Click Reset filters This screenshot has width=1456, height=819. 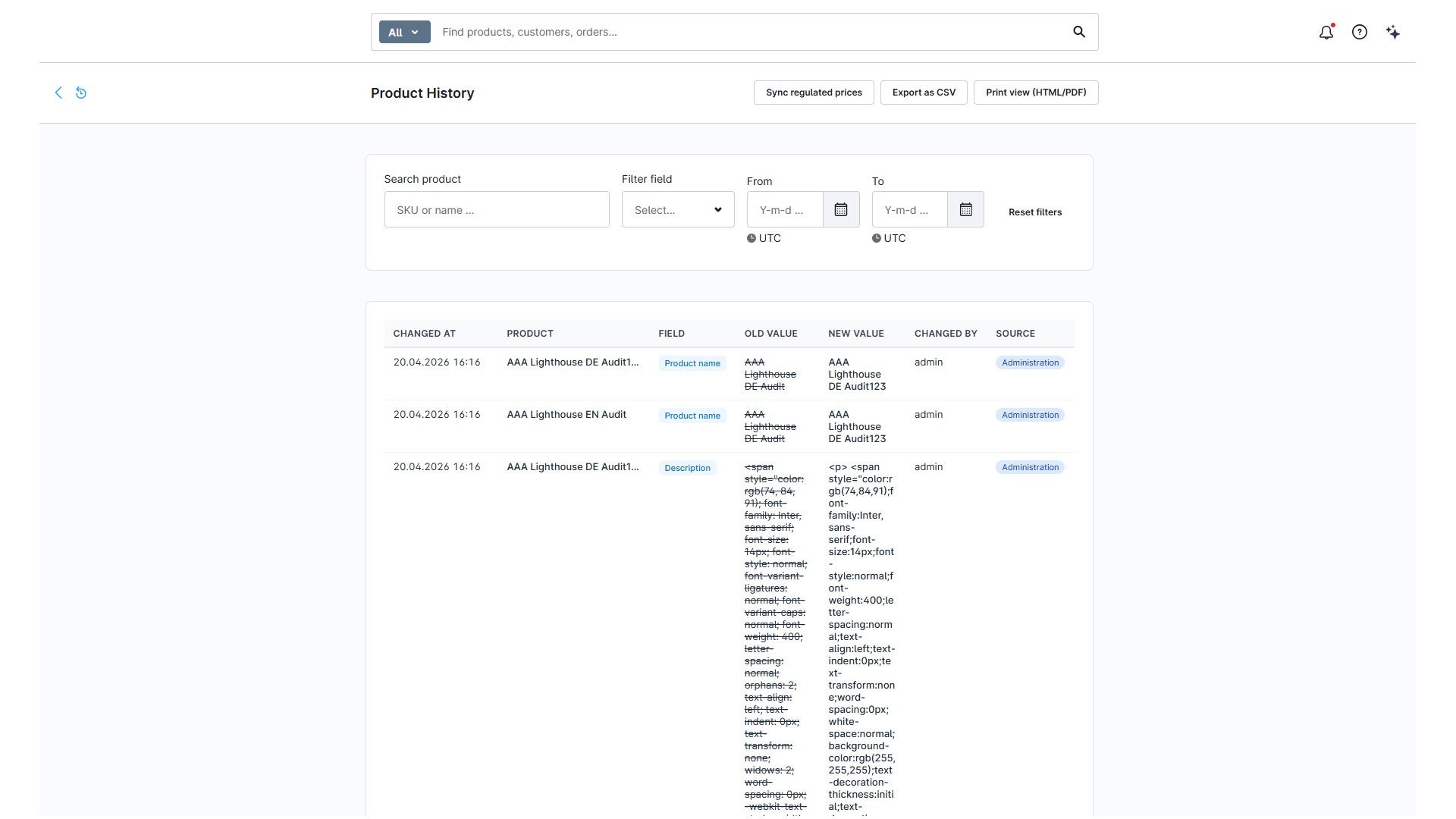pos(1034,212)
